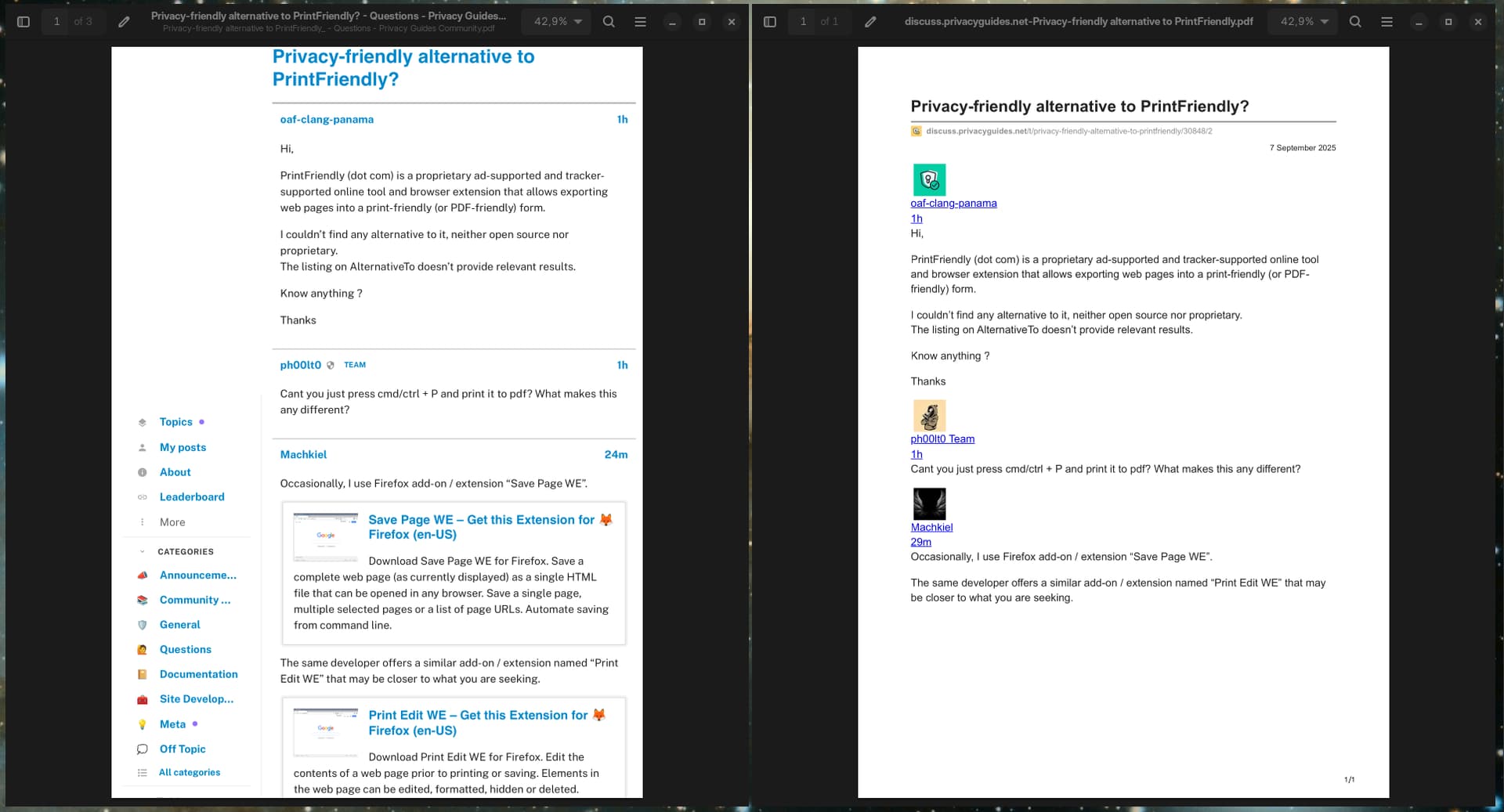The height and width of the screenshot is (812, 1504).
Task: Click oaf-clang-panama username in left PDF
Action: click(x=327, y=120)
